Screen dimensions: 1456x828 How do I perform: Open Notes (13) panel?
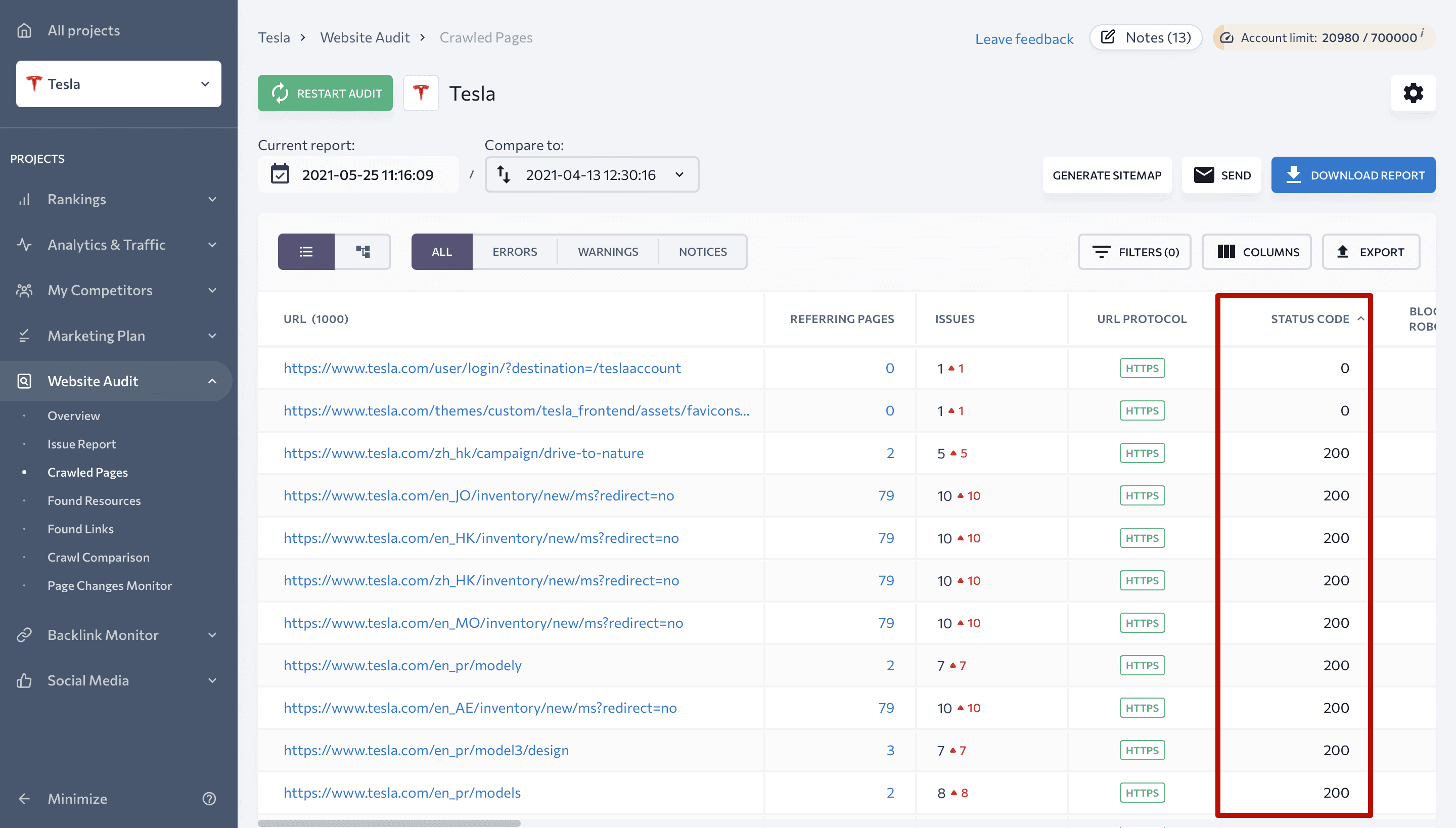tap(1146, 37)
